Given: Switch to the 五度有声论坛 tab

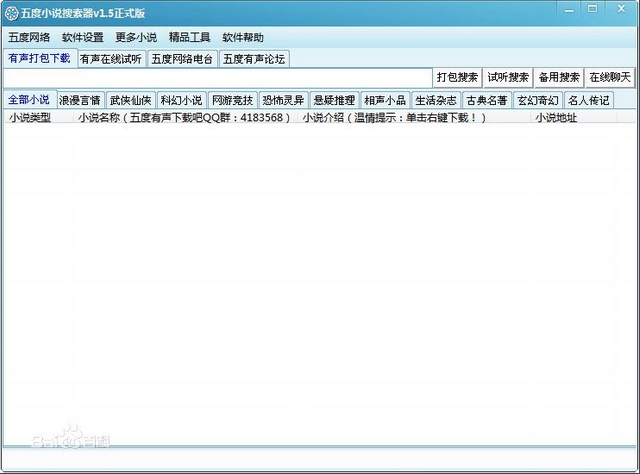Looking at the screenshot, I should click(x=254, y=59).
